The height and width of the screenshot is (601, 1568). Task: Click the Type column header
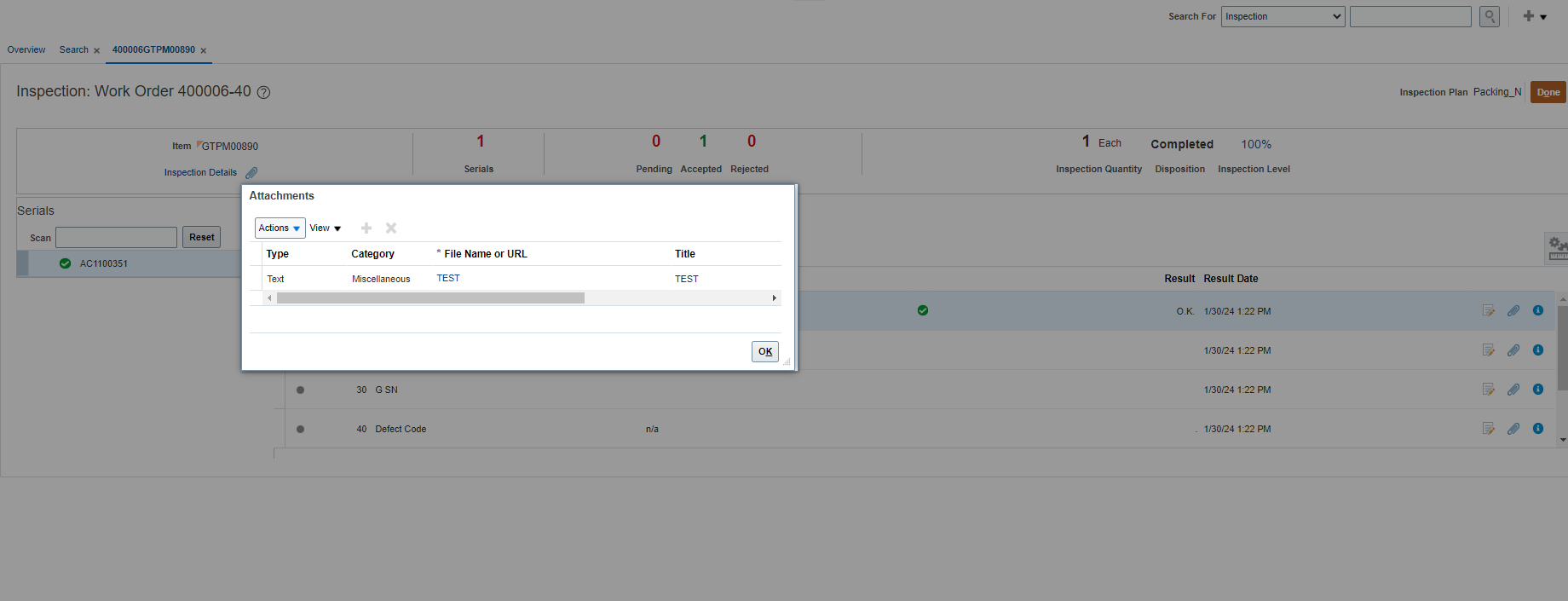(x=277, y=254)
